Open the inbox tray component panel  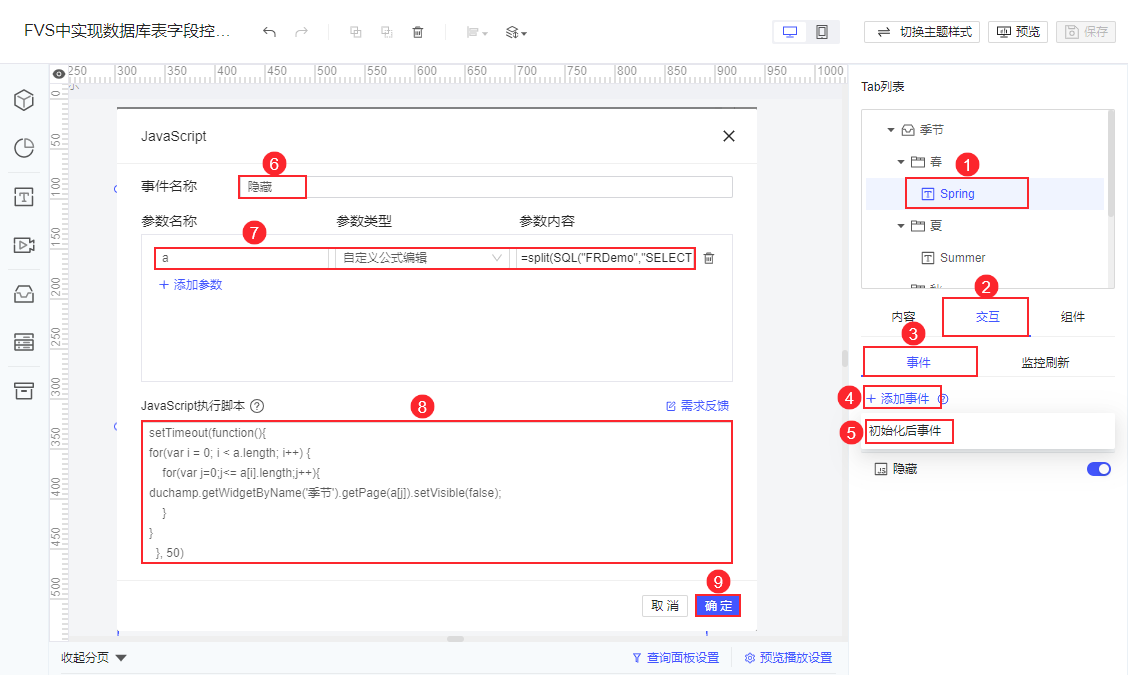24,294
